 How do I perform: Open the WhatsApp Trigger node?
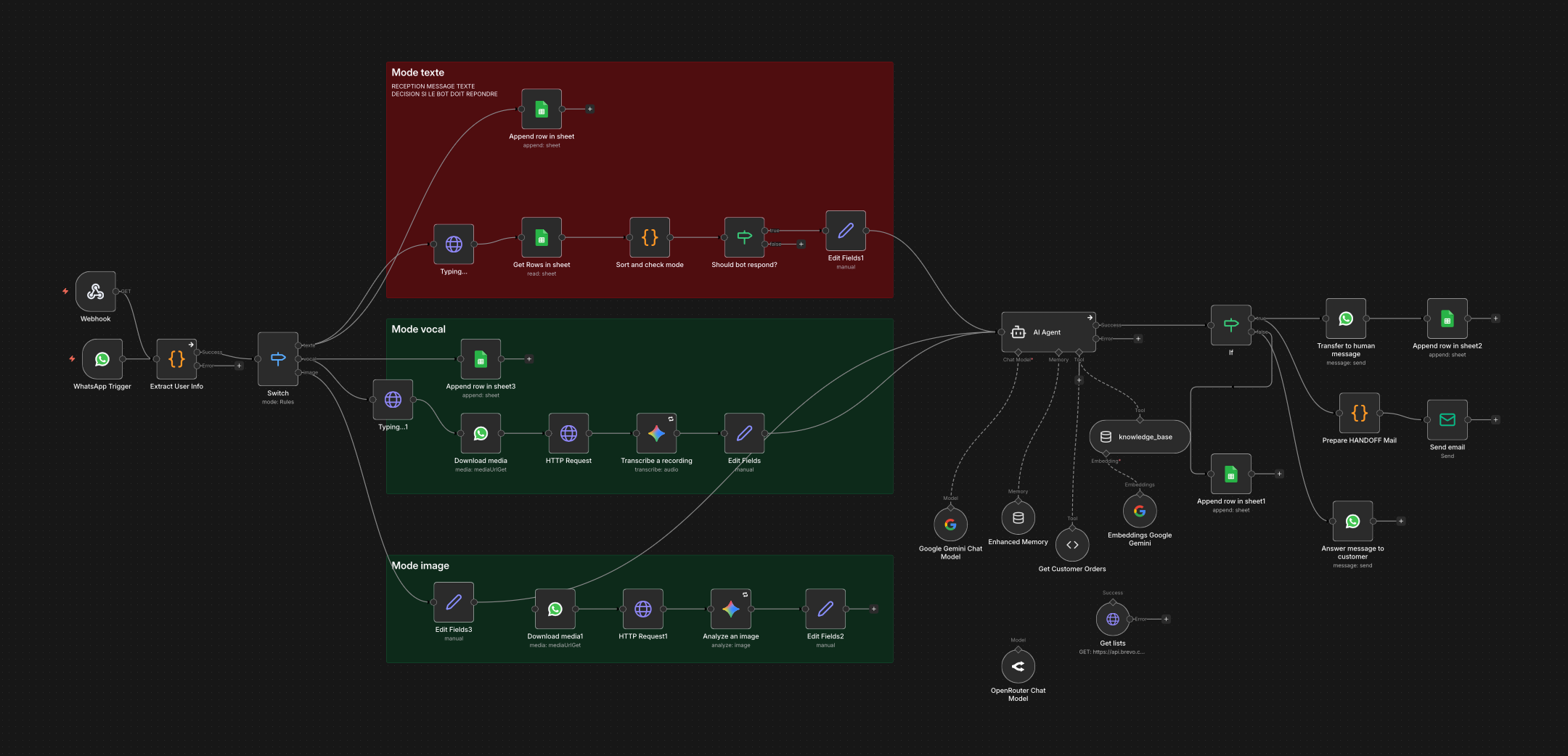(102, 359)
